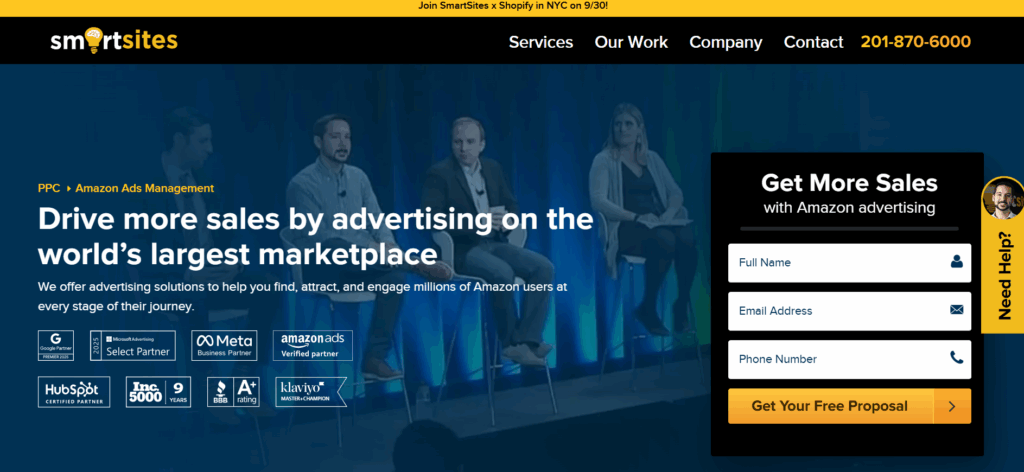Click the SmartSites logo
Screen dimensions: 1024x472
pos(113,41)
